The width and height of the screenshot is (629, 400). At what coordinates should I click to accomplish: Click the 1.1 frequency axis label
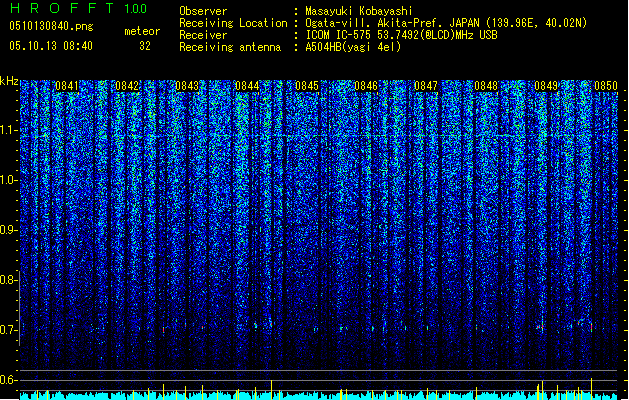(x=8, y=130)
